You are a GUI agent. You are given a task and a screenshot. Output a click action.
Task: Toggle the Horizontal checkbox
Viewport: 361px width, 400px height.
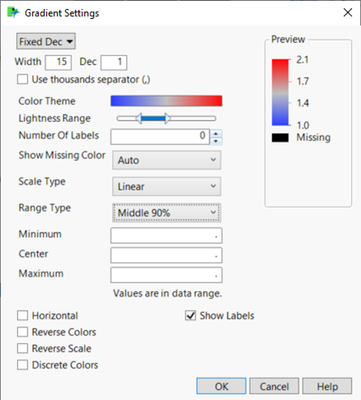coord(22,315)
